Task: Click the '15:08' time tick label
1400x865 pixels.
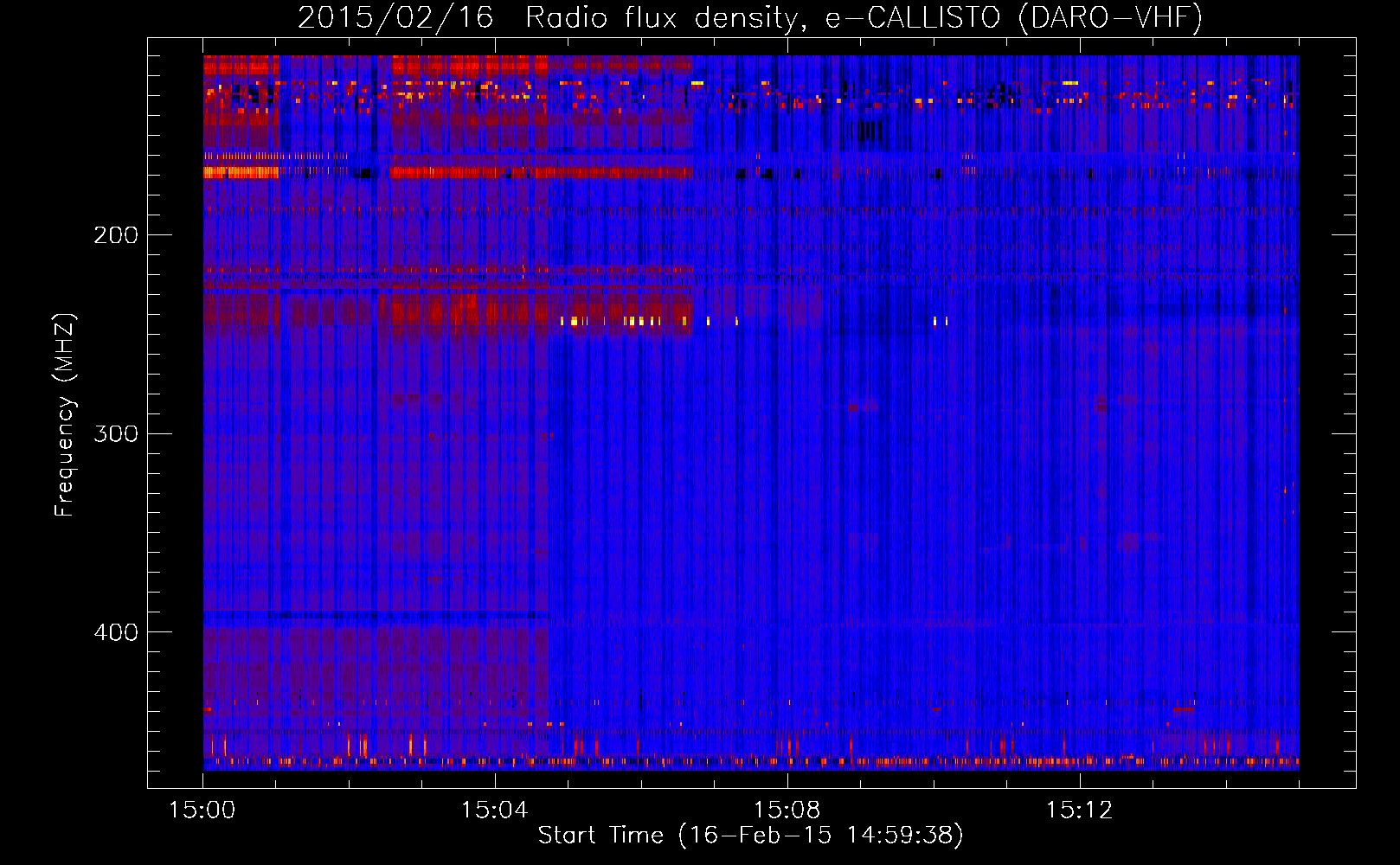Action: pyautogui.click(x=787, y=811)
